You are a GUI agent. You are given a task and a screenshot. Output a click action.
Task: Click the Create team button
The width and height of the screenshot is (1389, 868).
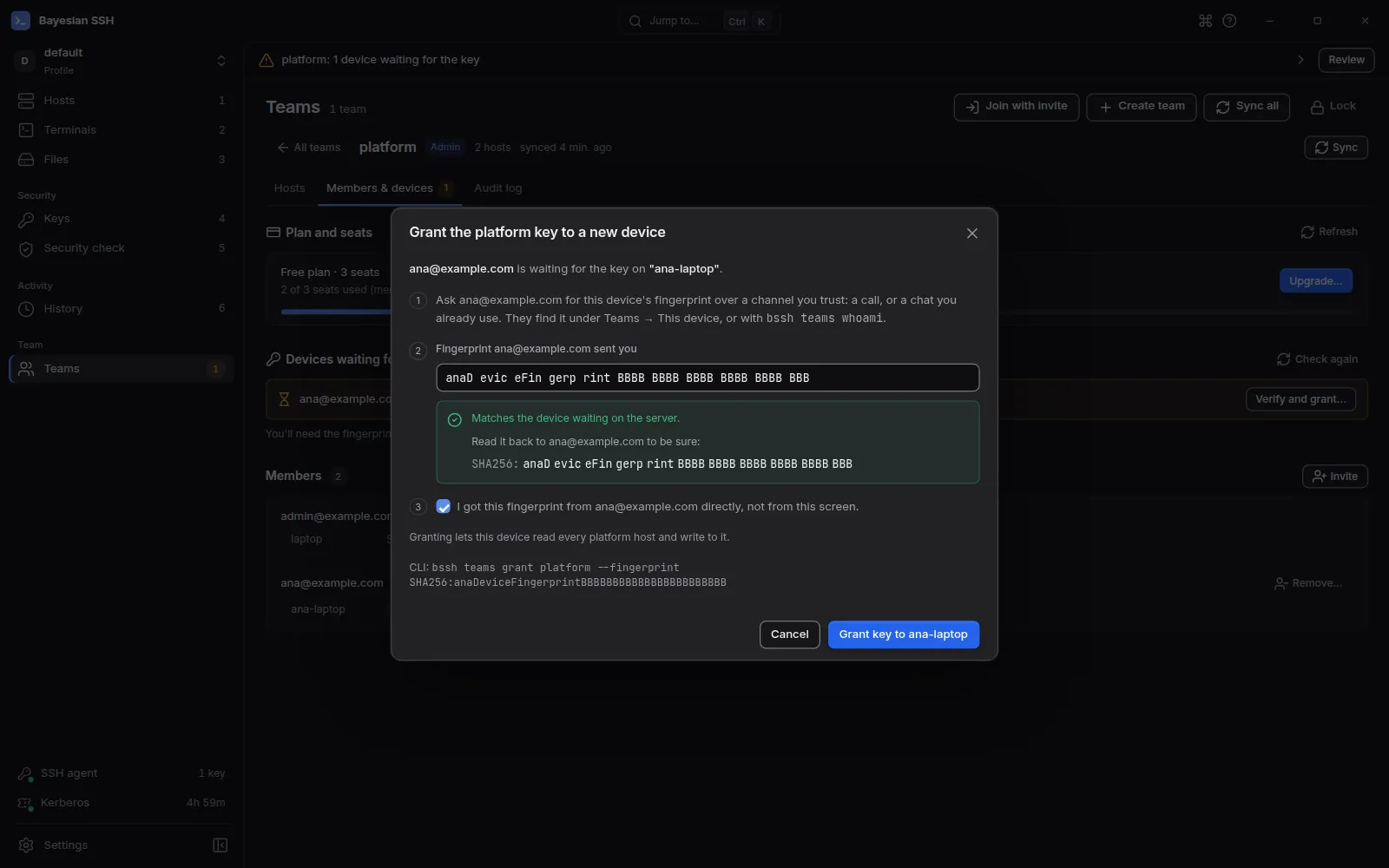(x=1142, y=107)
